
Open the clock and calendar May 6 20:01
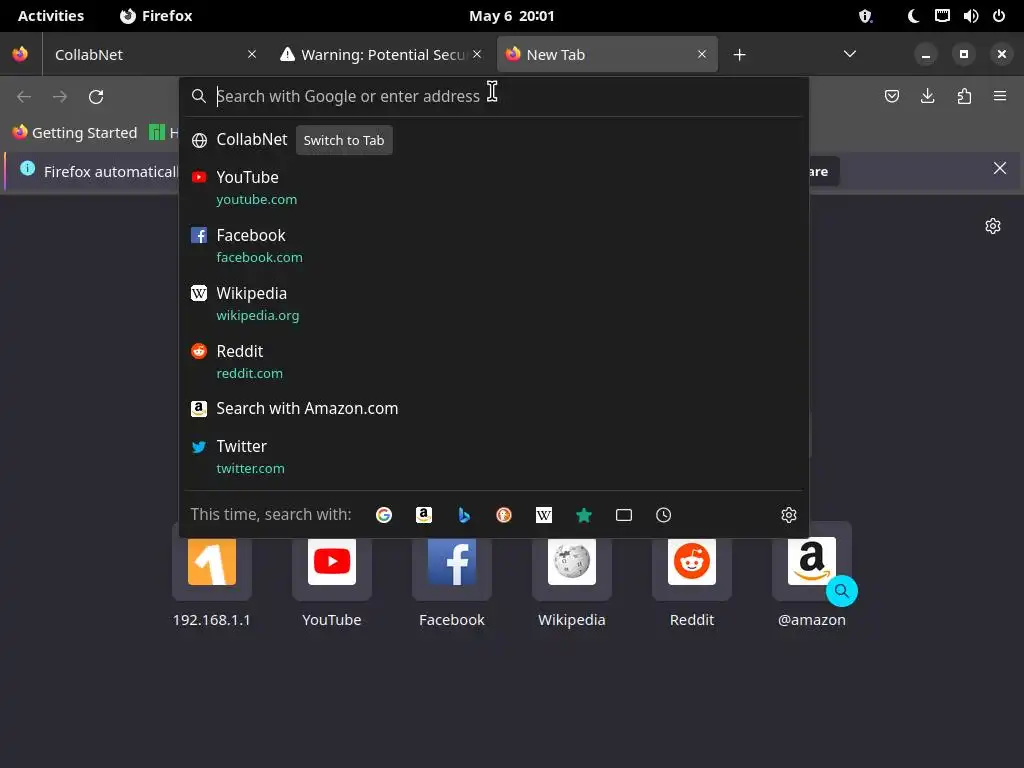tap(511, 16)
